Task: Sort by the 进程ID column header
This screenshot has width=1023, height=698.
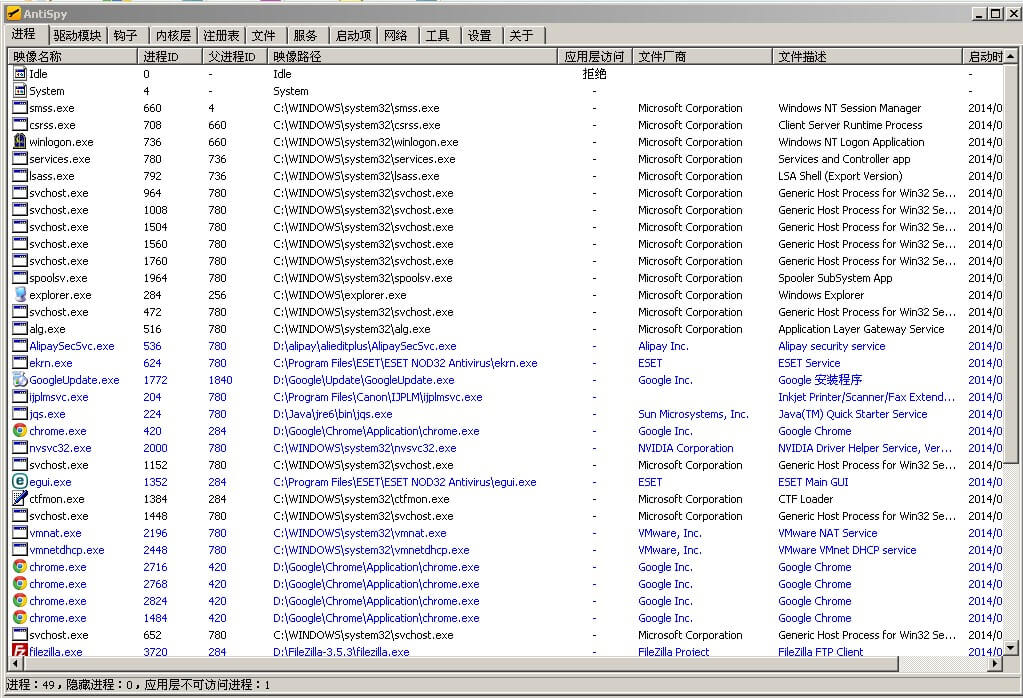Action: coord(170,57)
